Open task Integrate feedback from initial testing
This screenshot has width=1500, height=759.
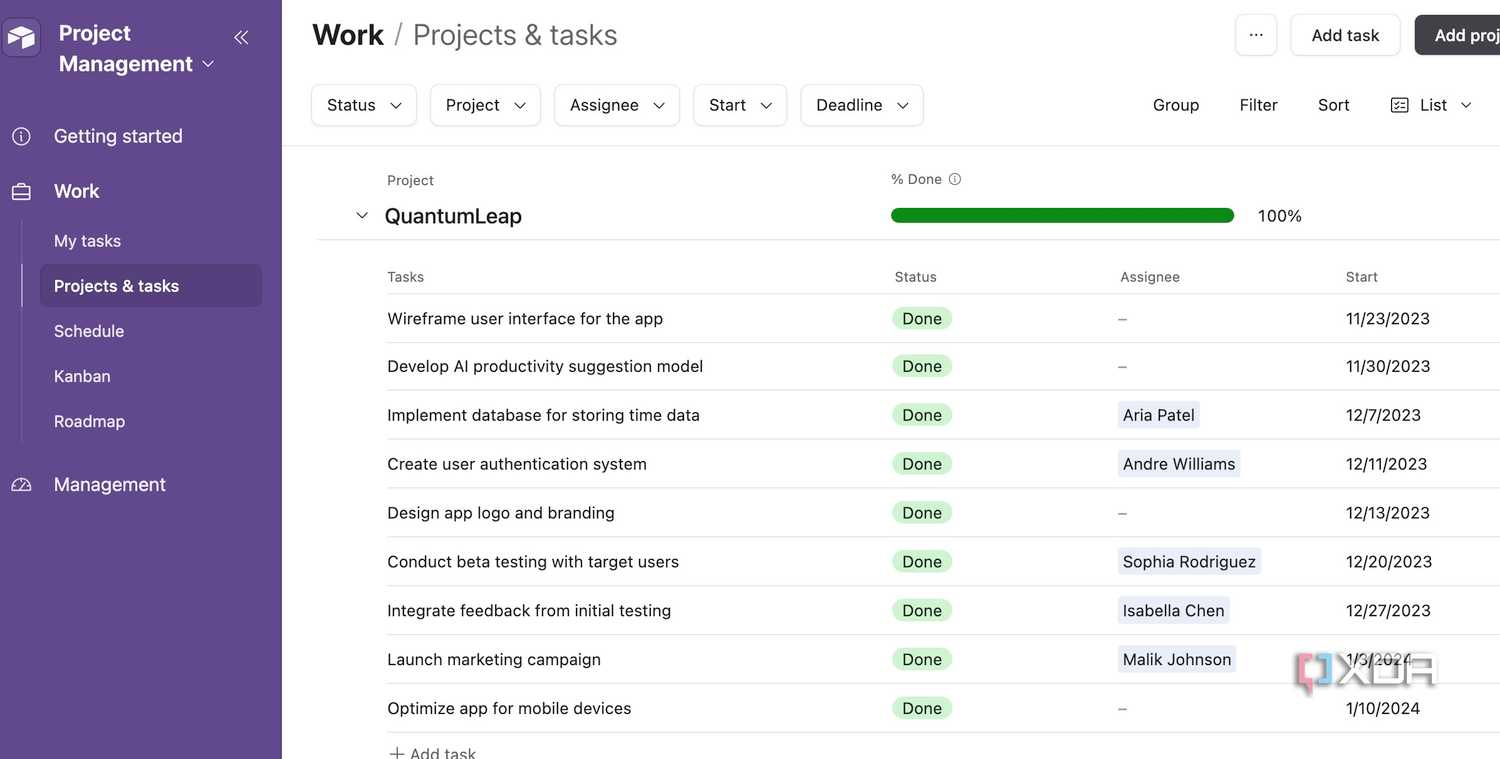tap(529, 611)
